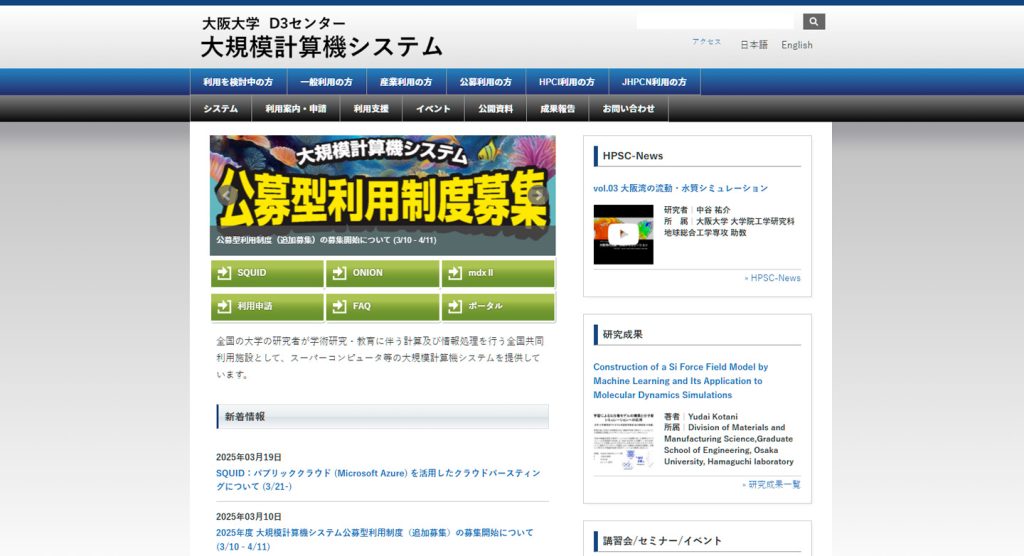Expand the 公開資料 navigation menu
This screenshot has width=1024, height=556.
pos(495,109)
